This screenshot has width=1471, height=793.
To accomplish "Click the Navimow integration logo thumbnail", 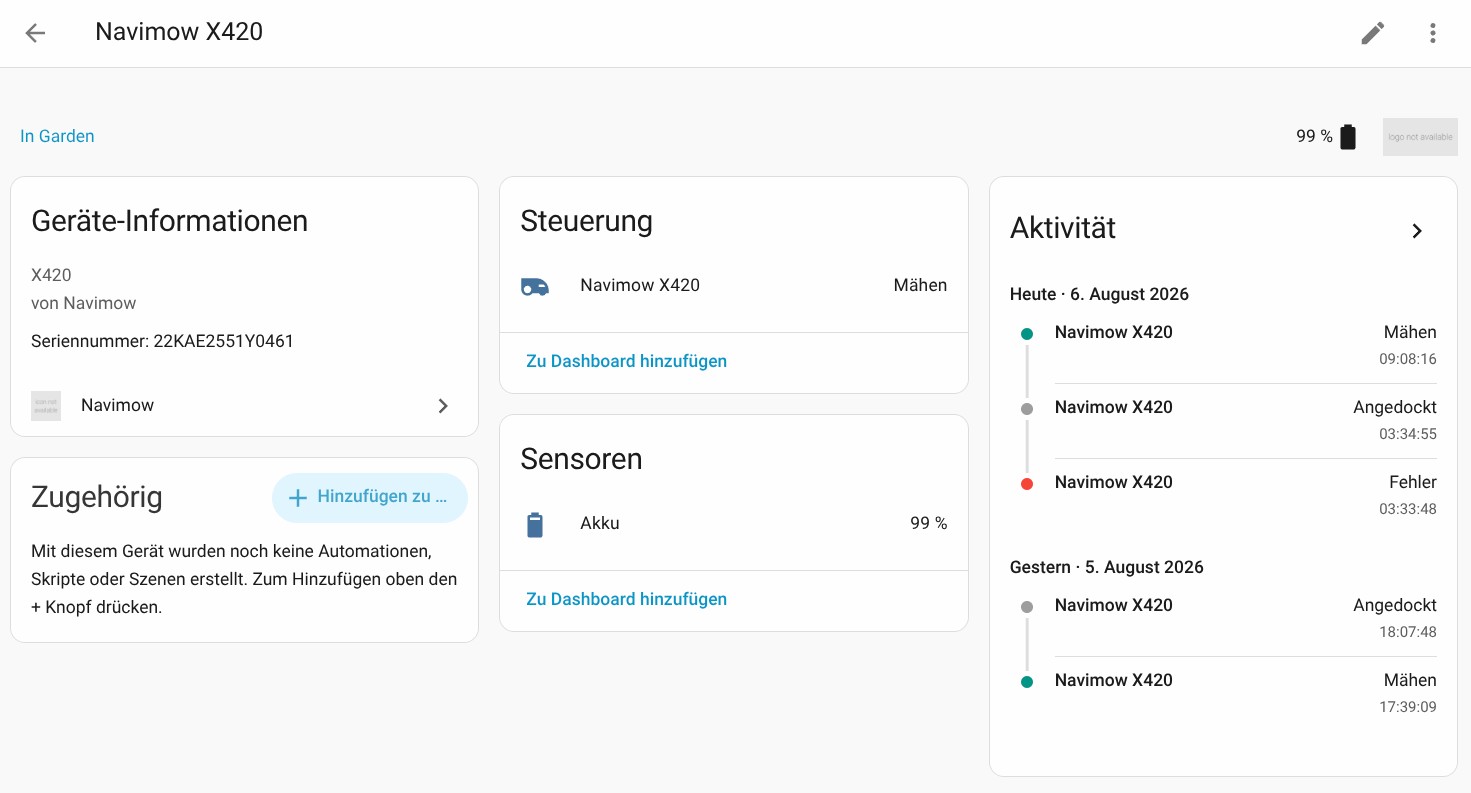I will (46, 406).
